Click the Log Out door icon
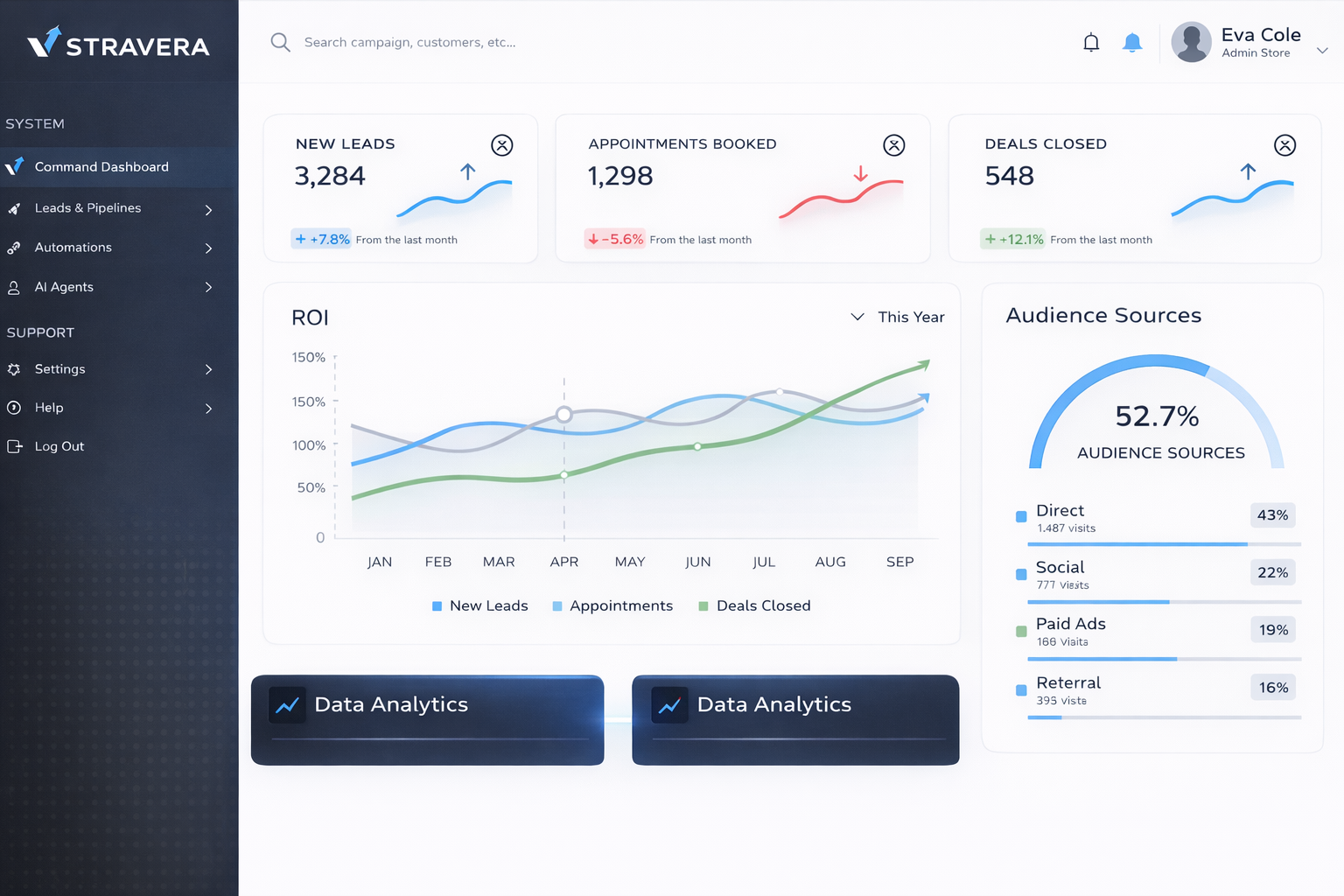The height and width of the screenshot is (896, 1344). click(x=14, y=446)
